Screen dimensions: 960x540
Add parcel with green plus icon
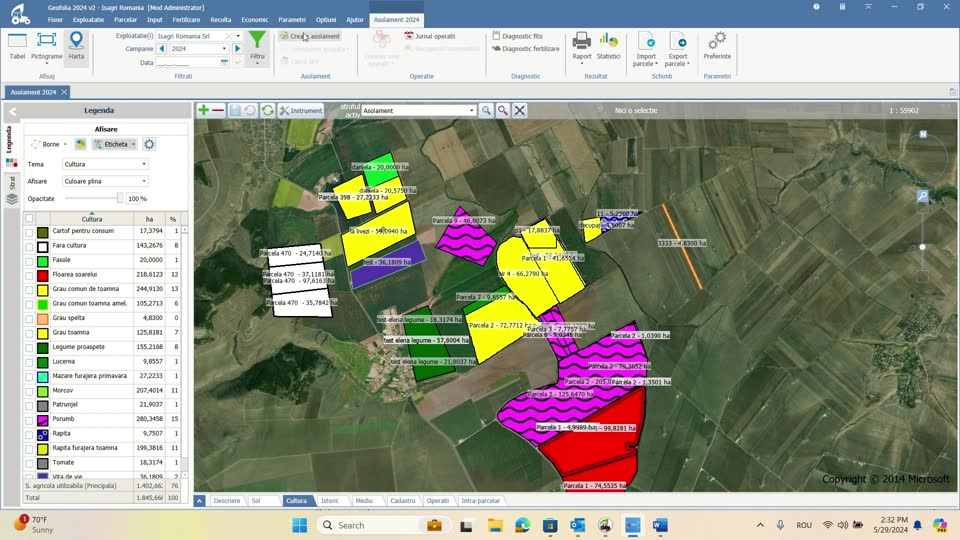(x=203, y=110)
